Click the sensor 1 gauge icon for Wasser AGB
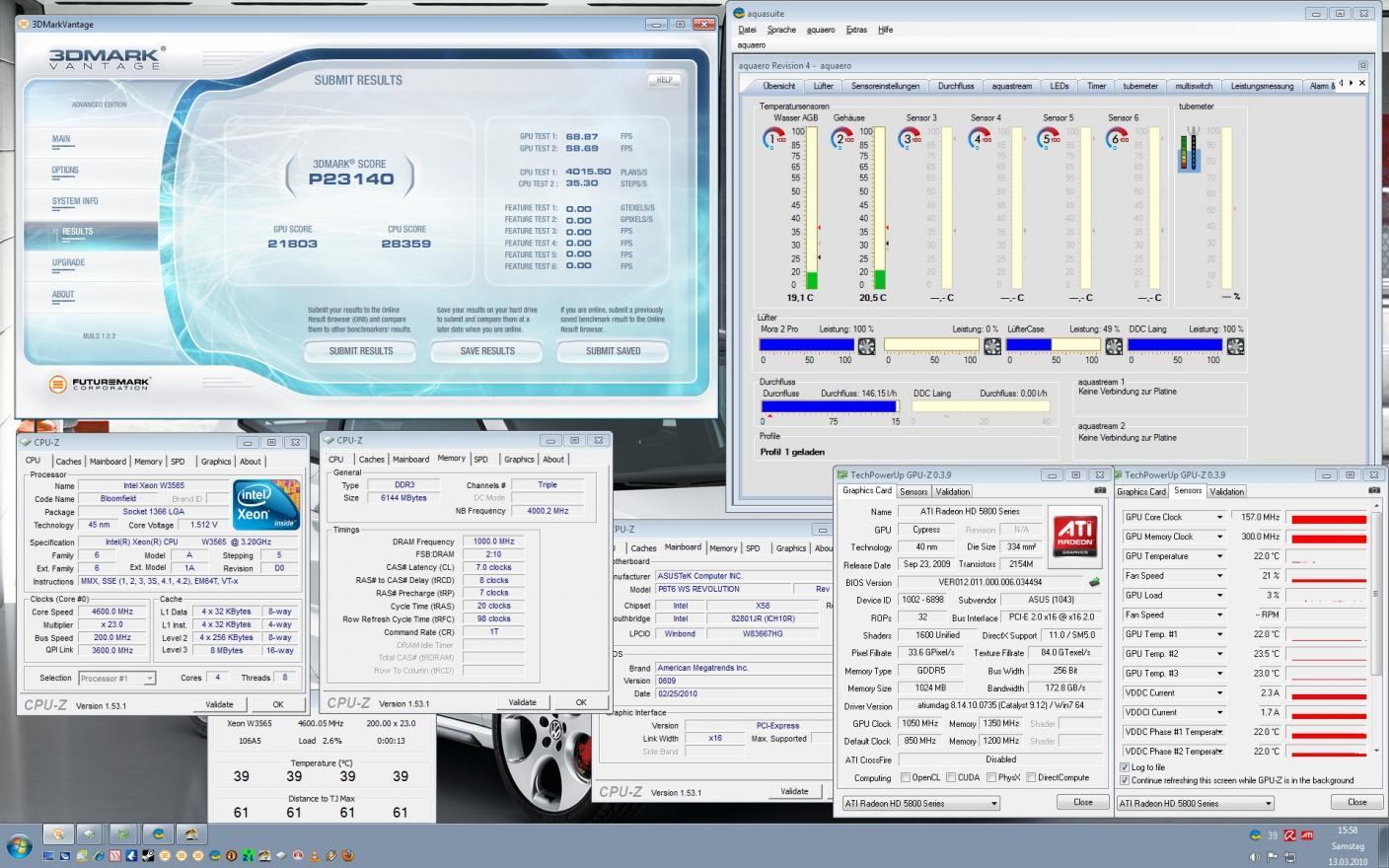The width and height of the screenshot is (1389, 868). click(x=773, y=138)
